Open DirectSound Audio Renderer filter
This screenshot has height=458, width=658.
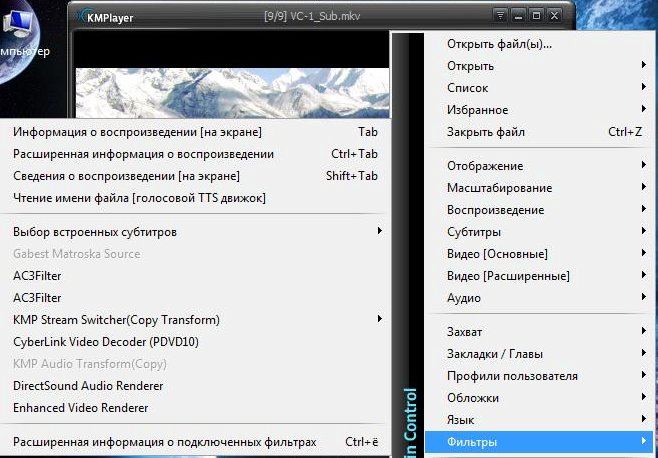(195, 386)
